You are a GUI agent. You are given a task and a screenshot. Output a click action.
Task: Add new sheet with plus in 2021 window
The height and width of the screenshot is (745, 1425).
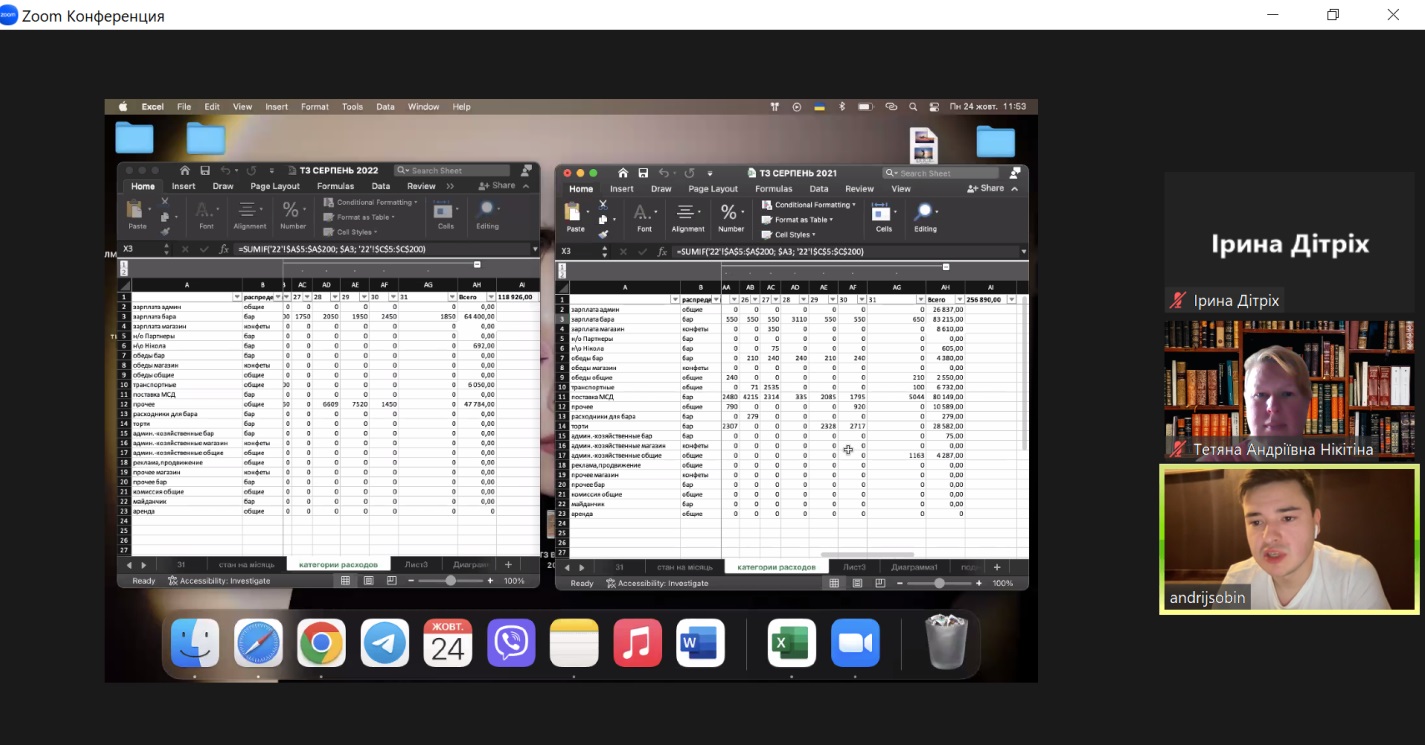tap(996, 567)
